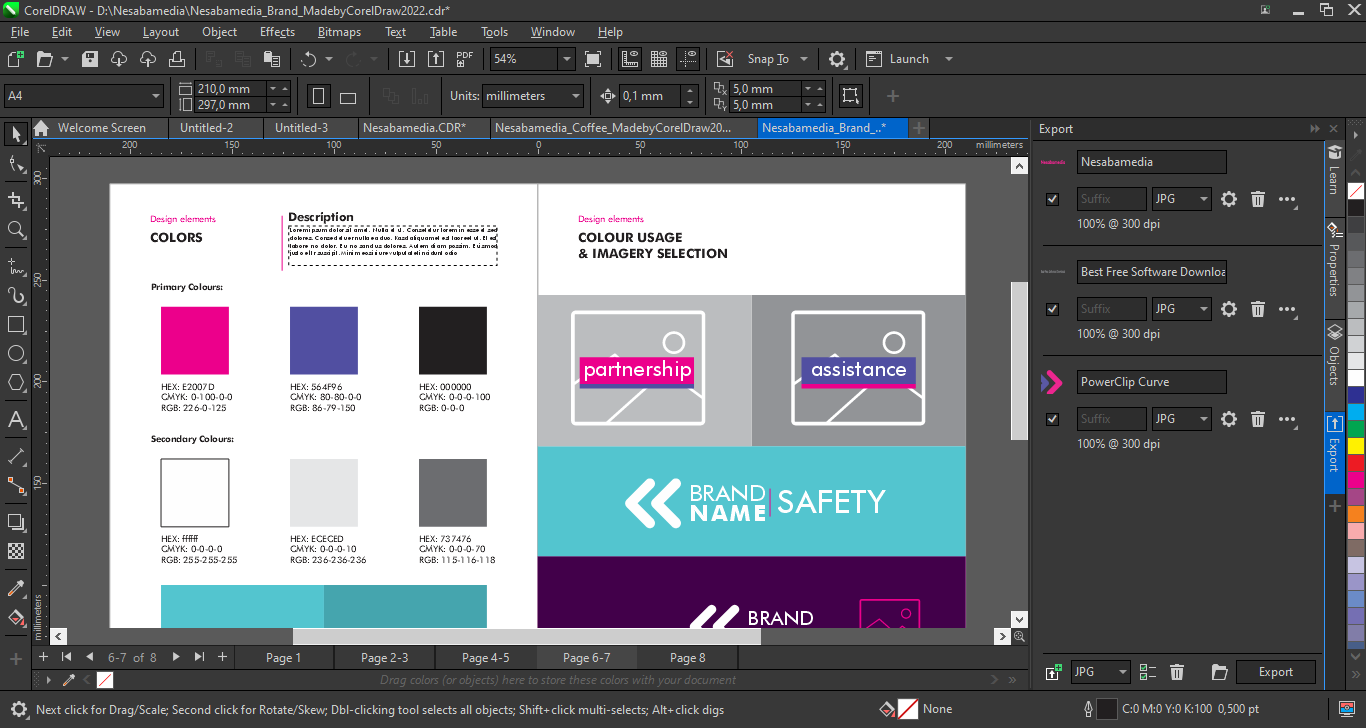Click the Publish to PDF icon
Image resolution: width=1366 pixels, height=728 pixels.
point(465,59)
